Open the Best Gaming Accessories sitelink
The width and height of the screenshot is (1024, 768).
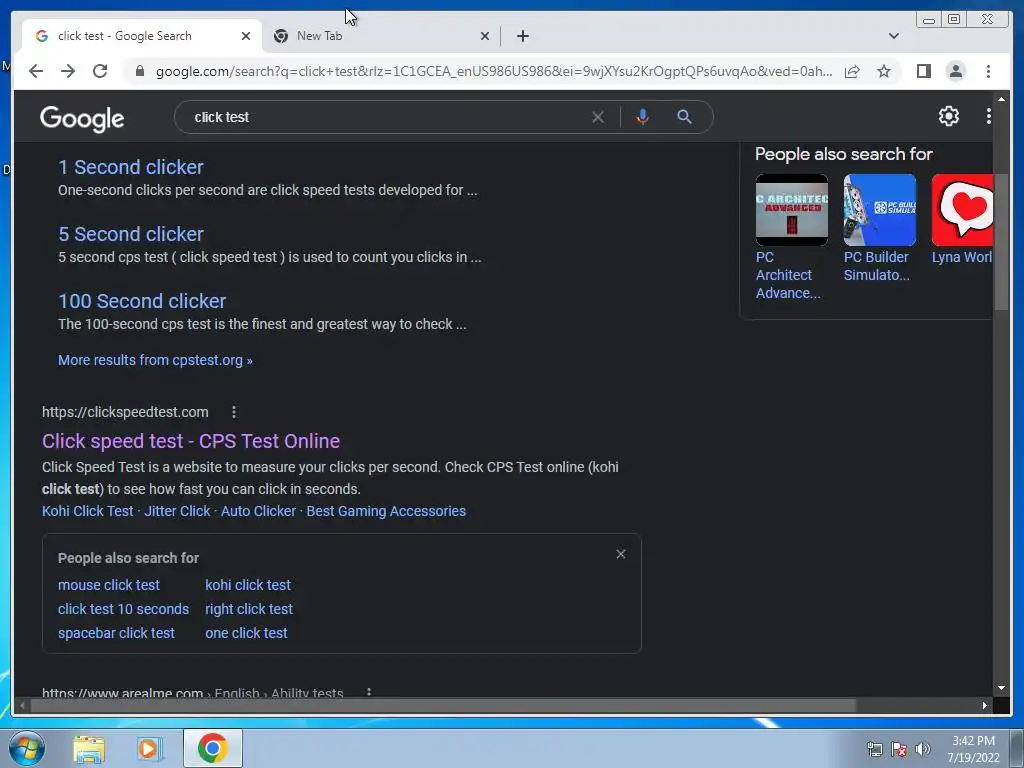click(386, 511)
